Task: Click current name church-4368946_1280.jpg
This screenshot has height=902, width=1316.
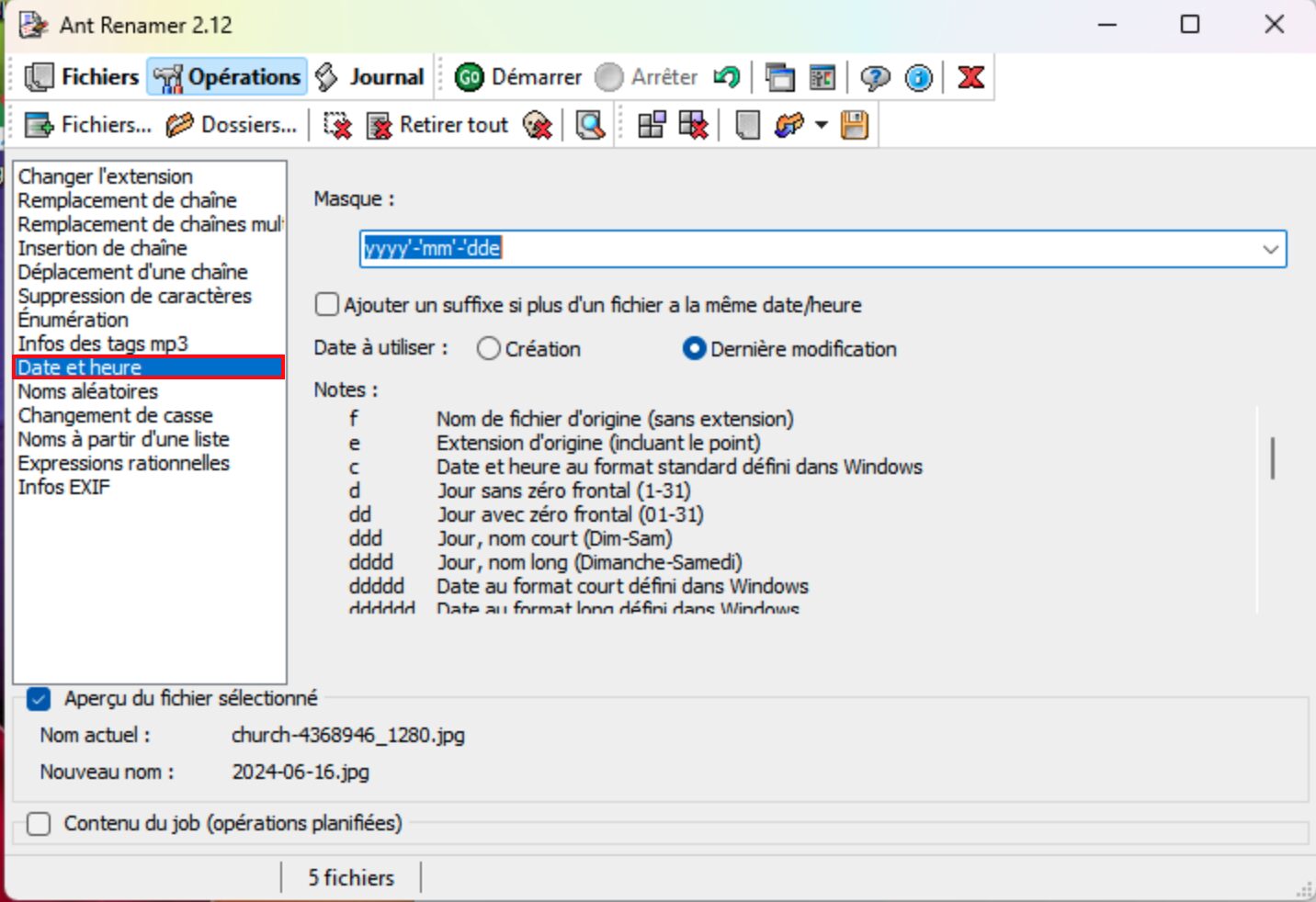Action: [348, 735]
